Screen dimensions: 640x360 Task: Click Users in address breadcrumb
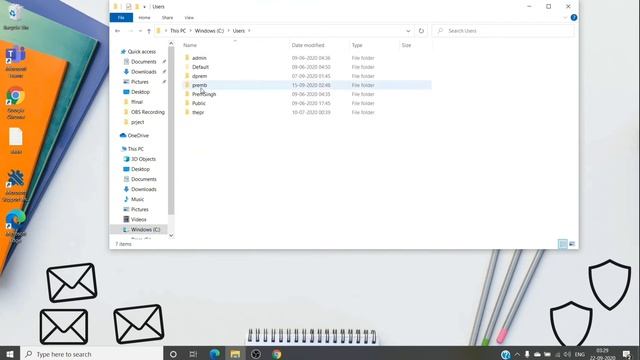239,31
